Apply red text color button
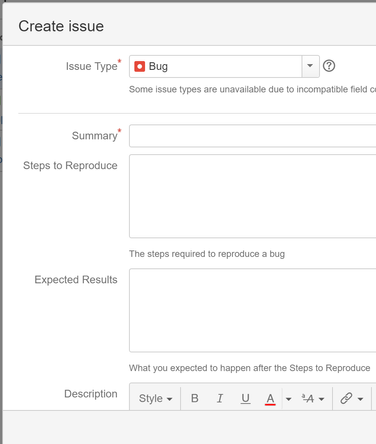The image size is (376, 444). point(270,398)
